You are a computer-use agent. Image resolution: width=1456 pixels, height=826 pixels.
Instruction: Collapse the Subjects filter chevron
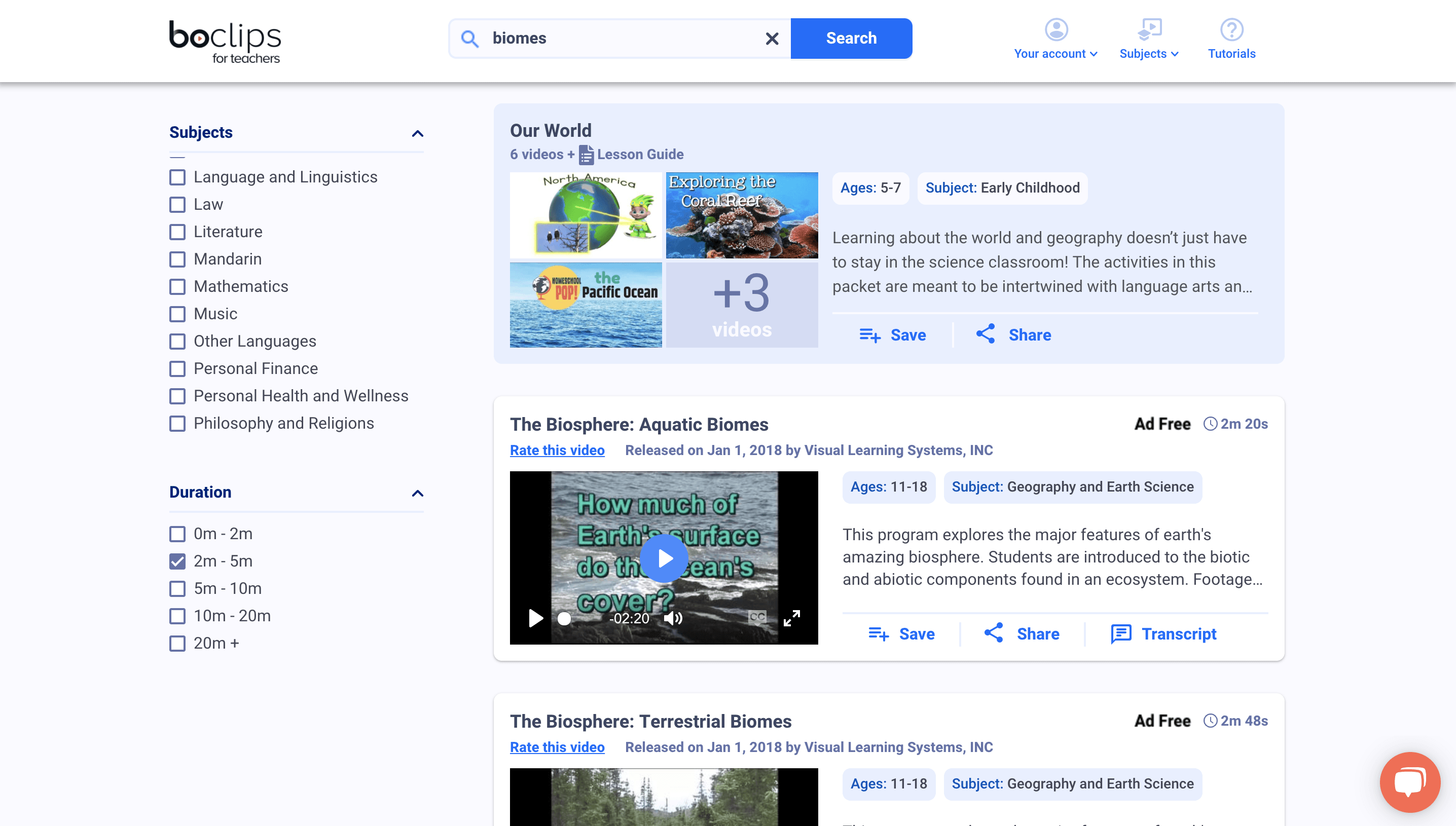coord(417,133)
